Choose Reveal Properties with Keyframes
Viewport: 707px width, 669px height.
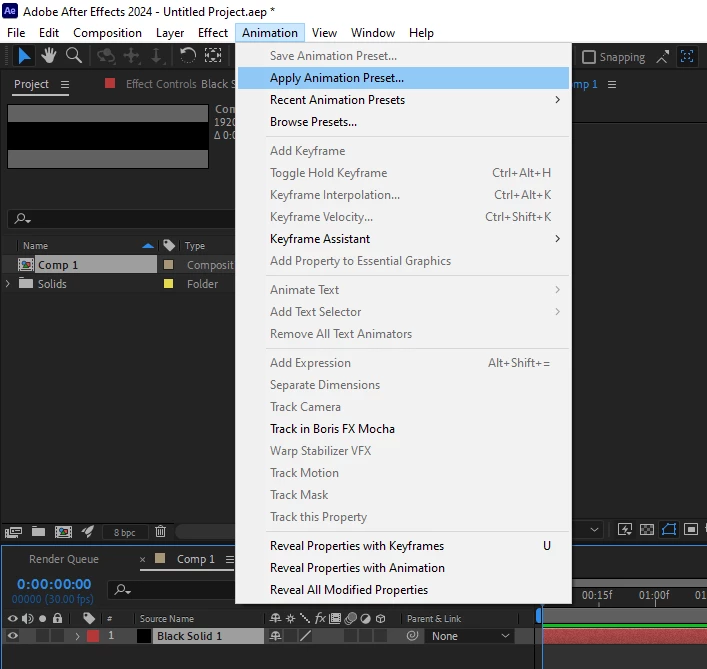pyautogui.click(x=404, y=546)
